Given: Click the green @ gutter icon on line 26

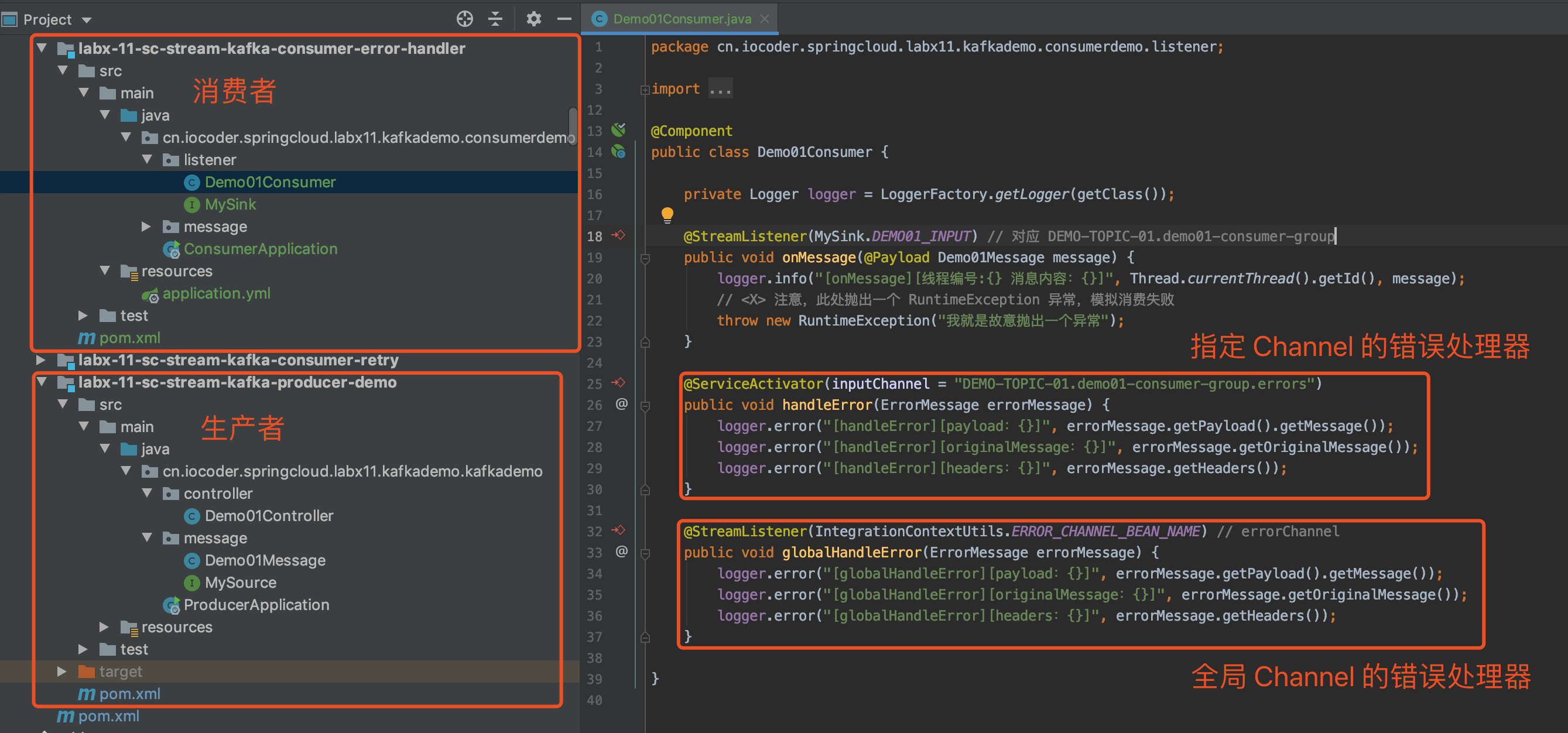Looking at the screenshot, I should click(x=622, y=404).
